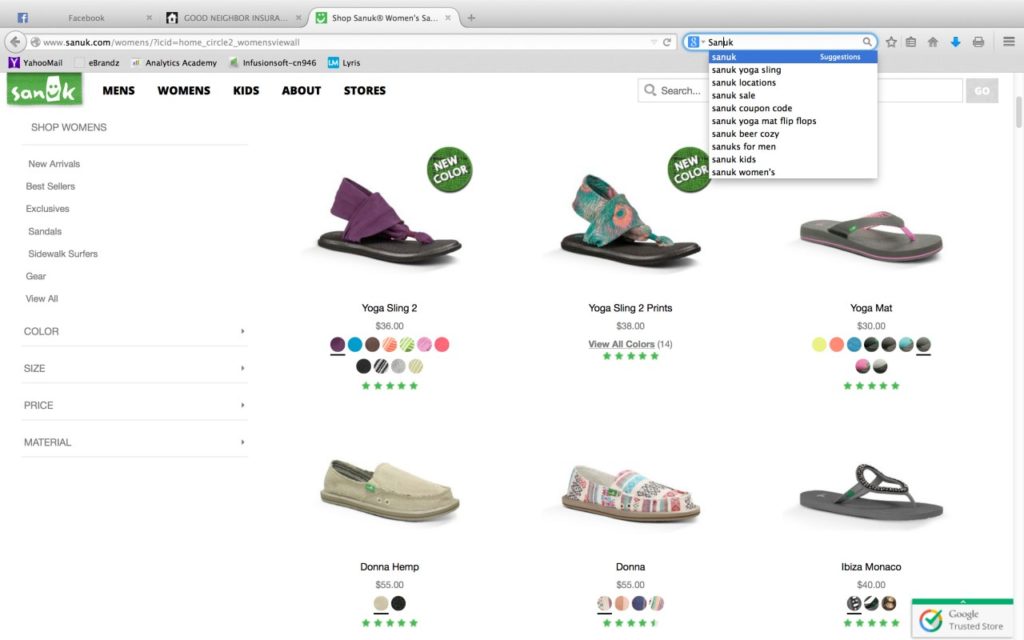Click the print icon in toolbar

coord(978,42)
